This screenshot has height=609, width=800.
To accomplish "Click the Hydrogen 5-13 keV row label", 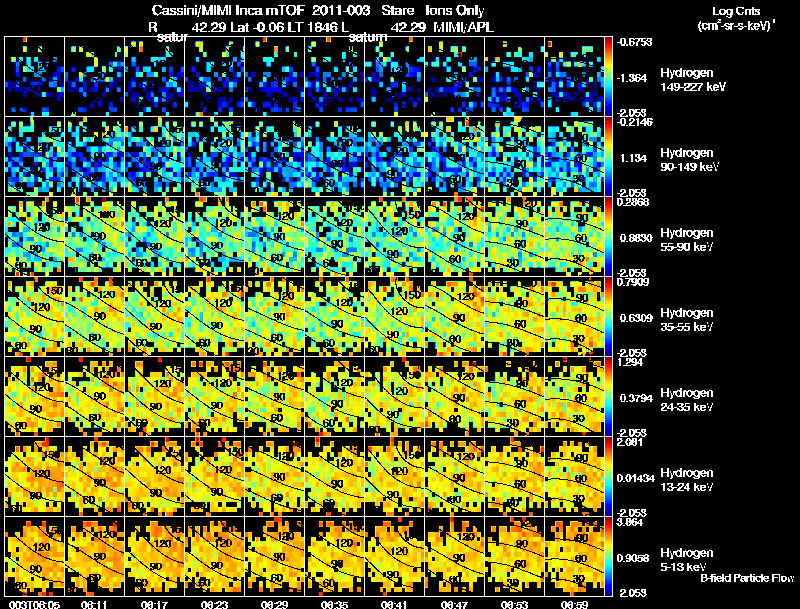I will tap(686, 560).
